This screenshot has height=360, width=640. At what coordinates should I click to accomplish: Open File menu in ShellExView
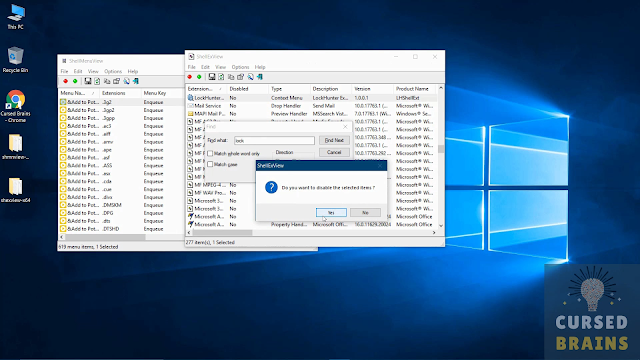tap(191, 67)
